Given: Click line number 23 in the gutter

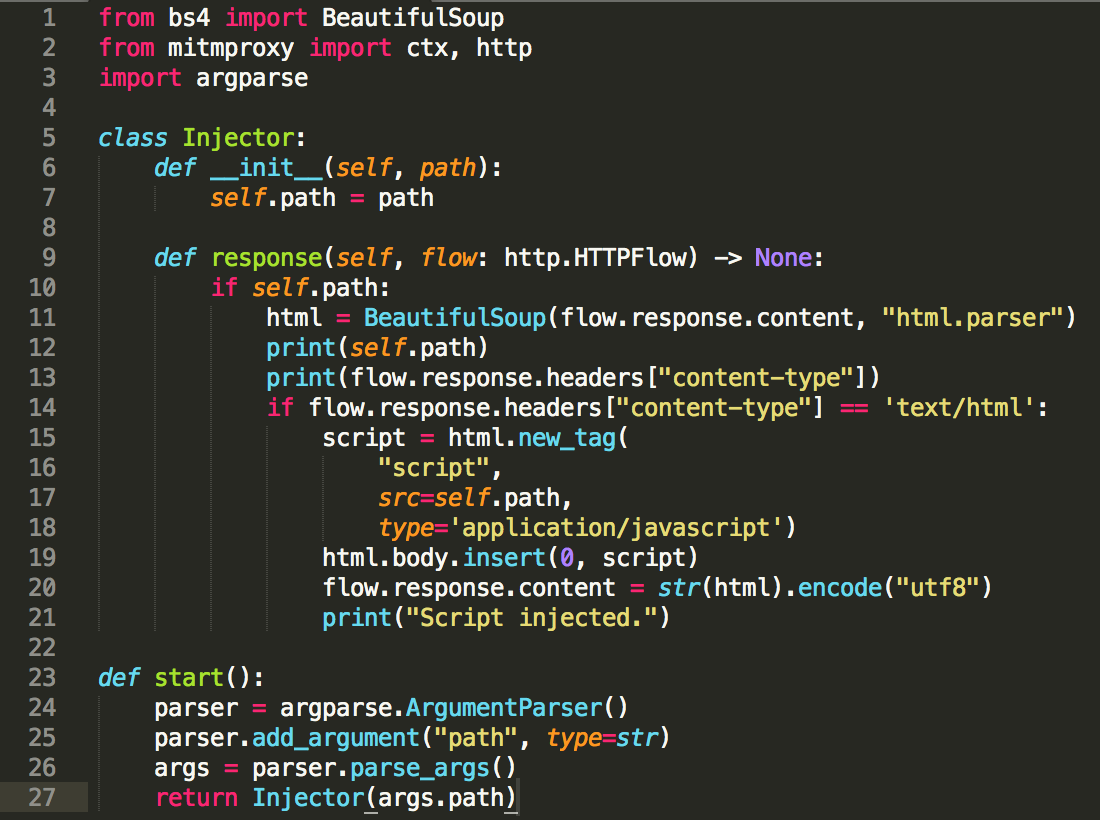Looking at the screenshot, I should click(x=43, y=678).
